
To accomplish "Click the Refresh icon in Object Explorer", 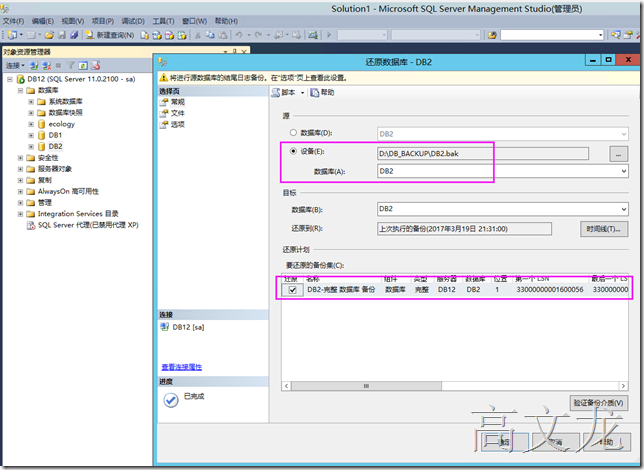I will [x=83, y=65].
